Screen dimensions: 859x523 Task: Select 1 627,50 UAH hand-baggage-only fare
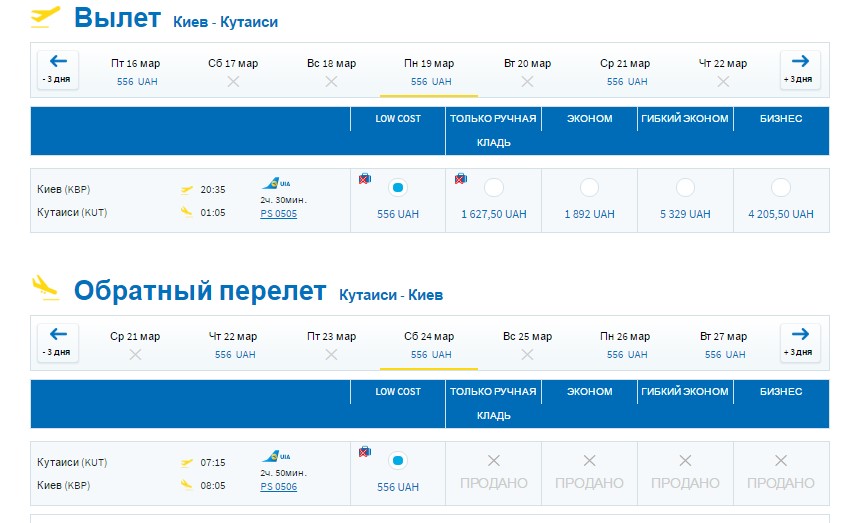point(493,188)
